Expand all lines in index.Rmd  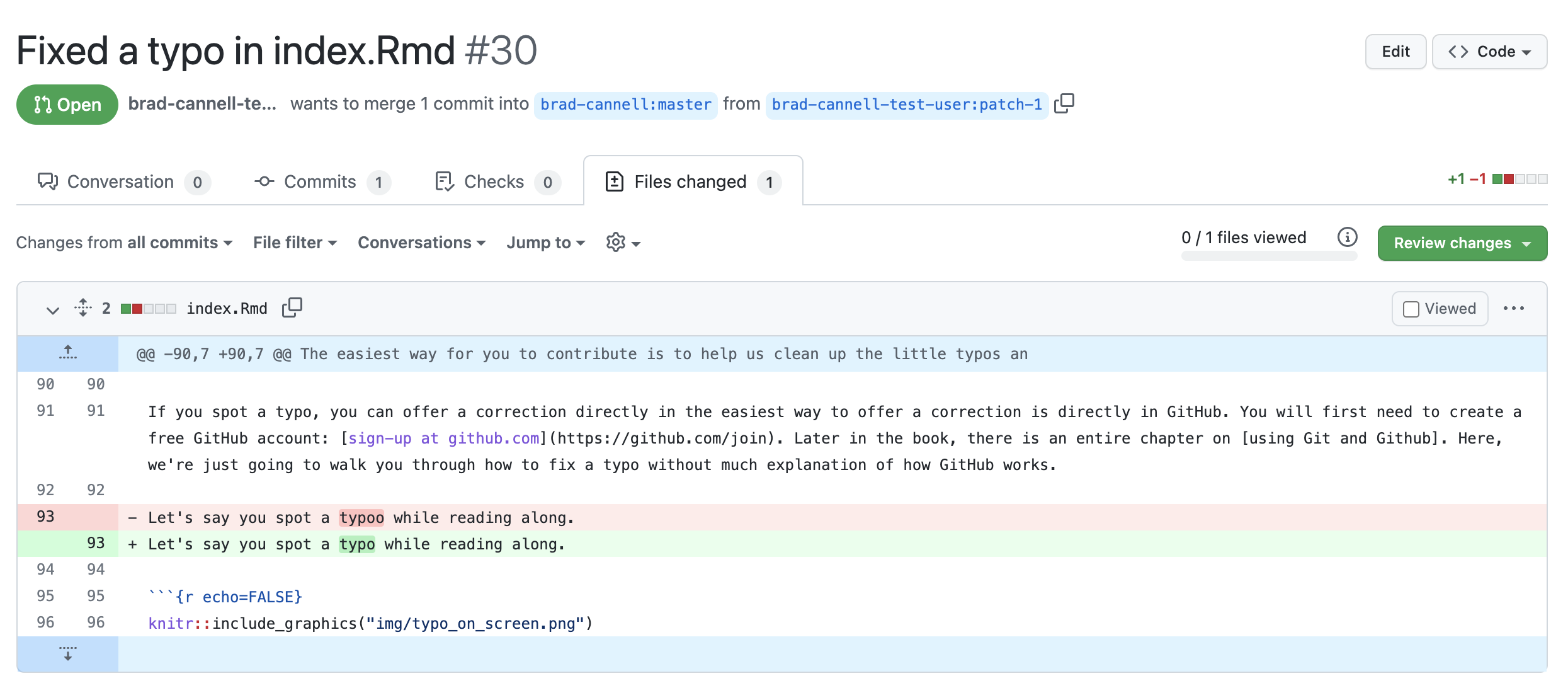tap(83, 307)
